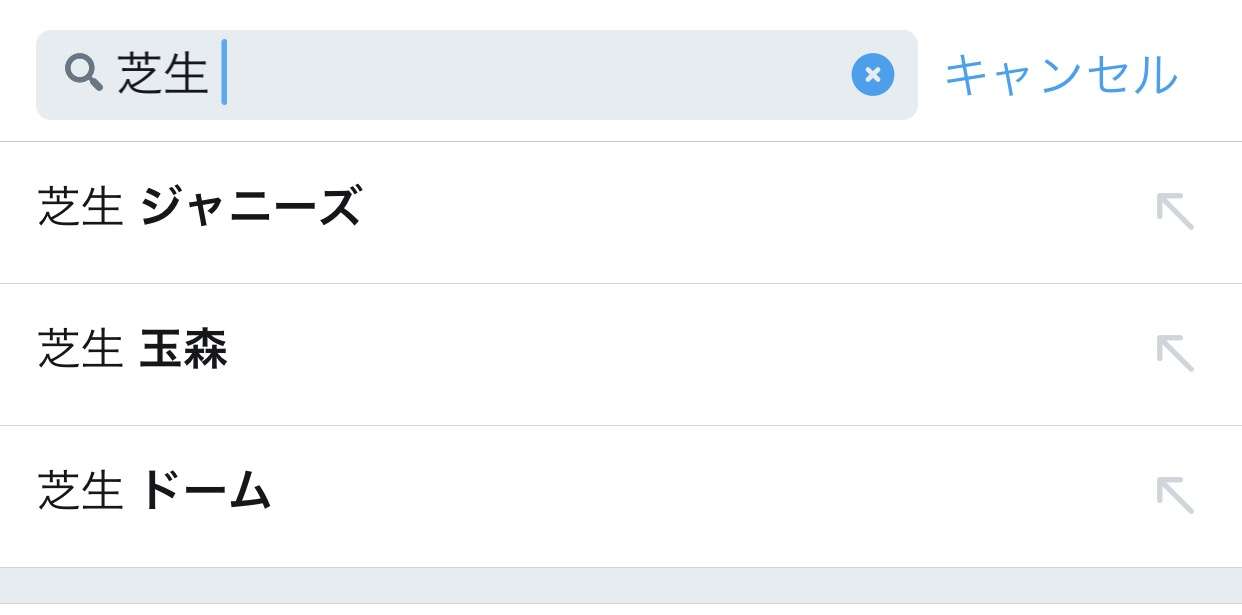The height and width of the screenshot is (615, 1242).
Task: Fill query using the 芝生 ジャニーズ arrow
Action: pos(1175,211)
